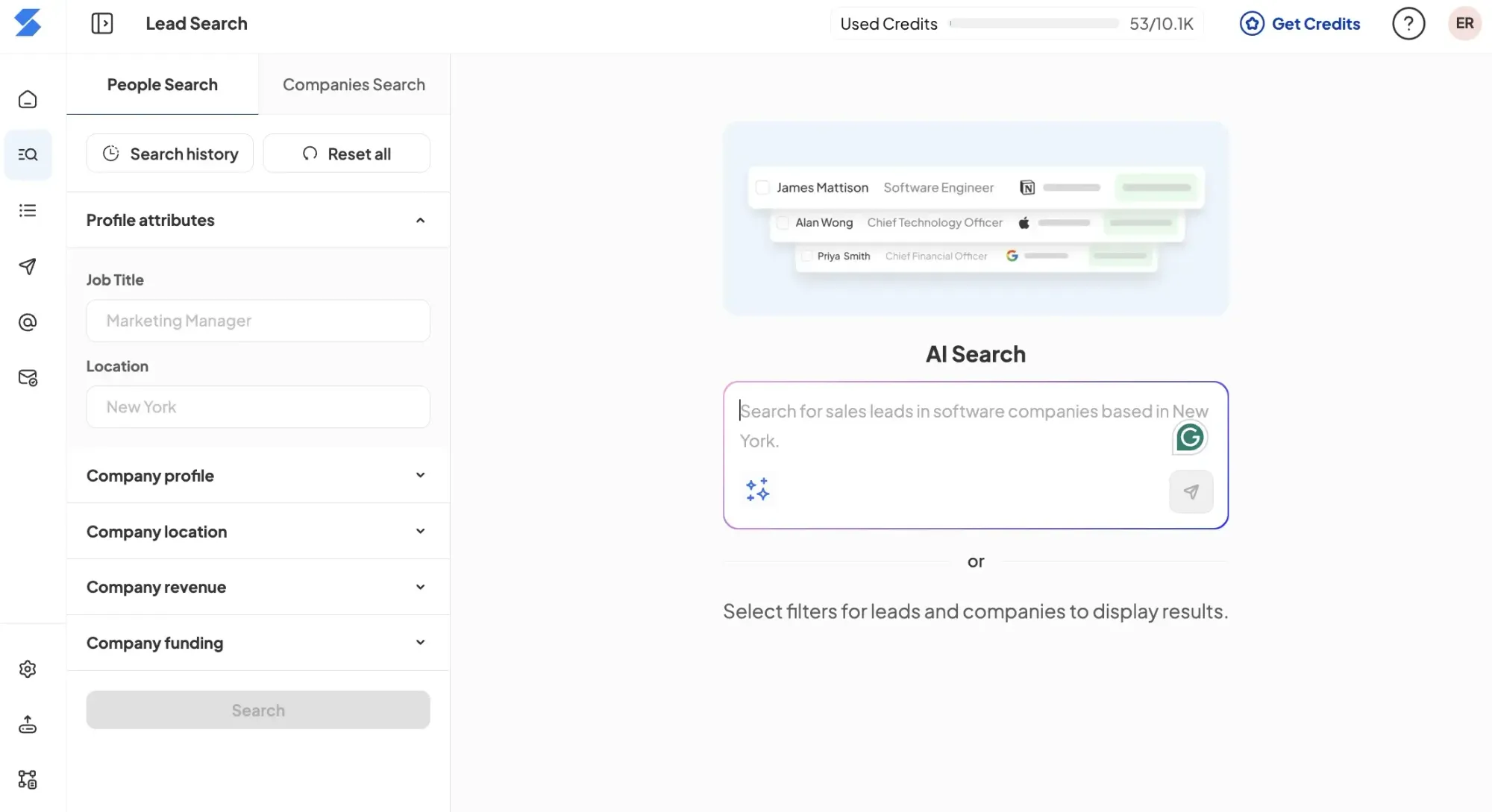Open the Lists sidebar icon
Screen dimensions: 1492x812
(x=28, y=210)
